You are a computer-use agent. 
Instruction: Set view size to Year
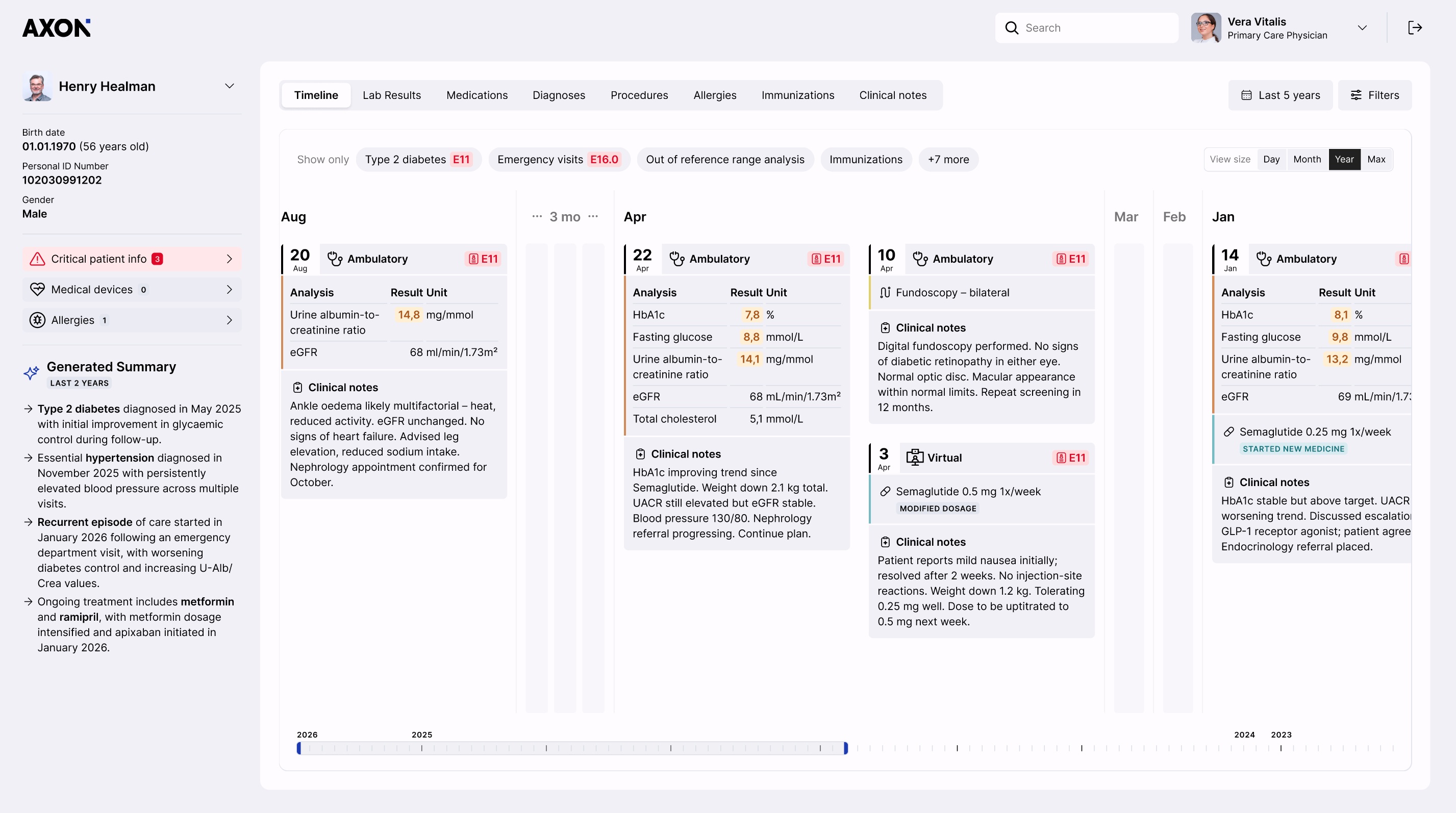coord(1344,159)
